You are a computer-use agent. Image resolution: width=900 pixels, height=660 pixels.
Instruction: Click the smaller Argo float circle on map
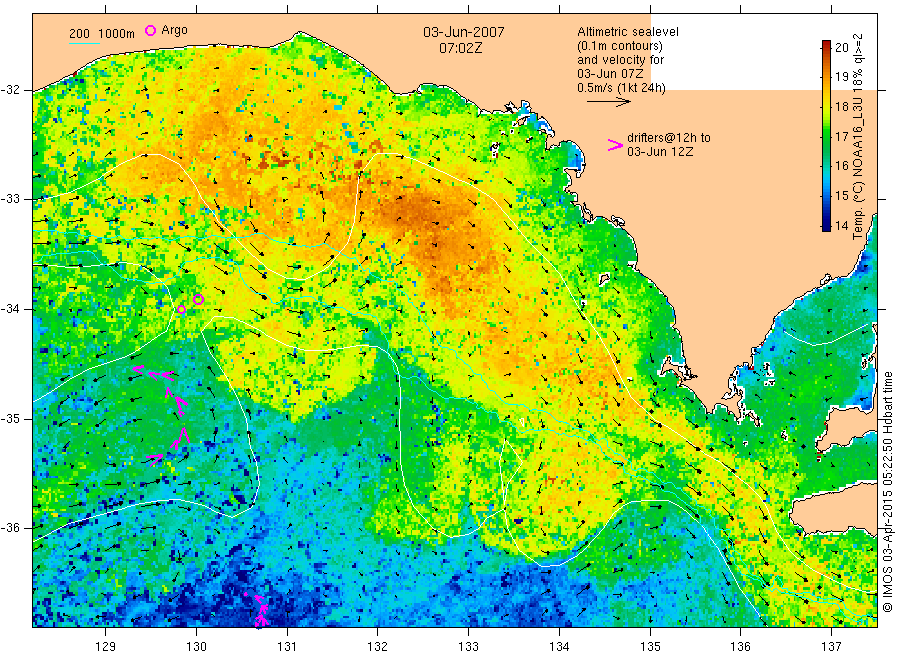[181, 309]
